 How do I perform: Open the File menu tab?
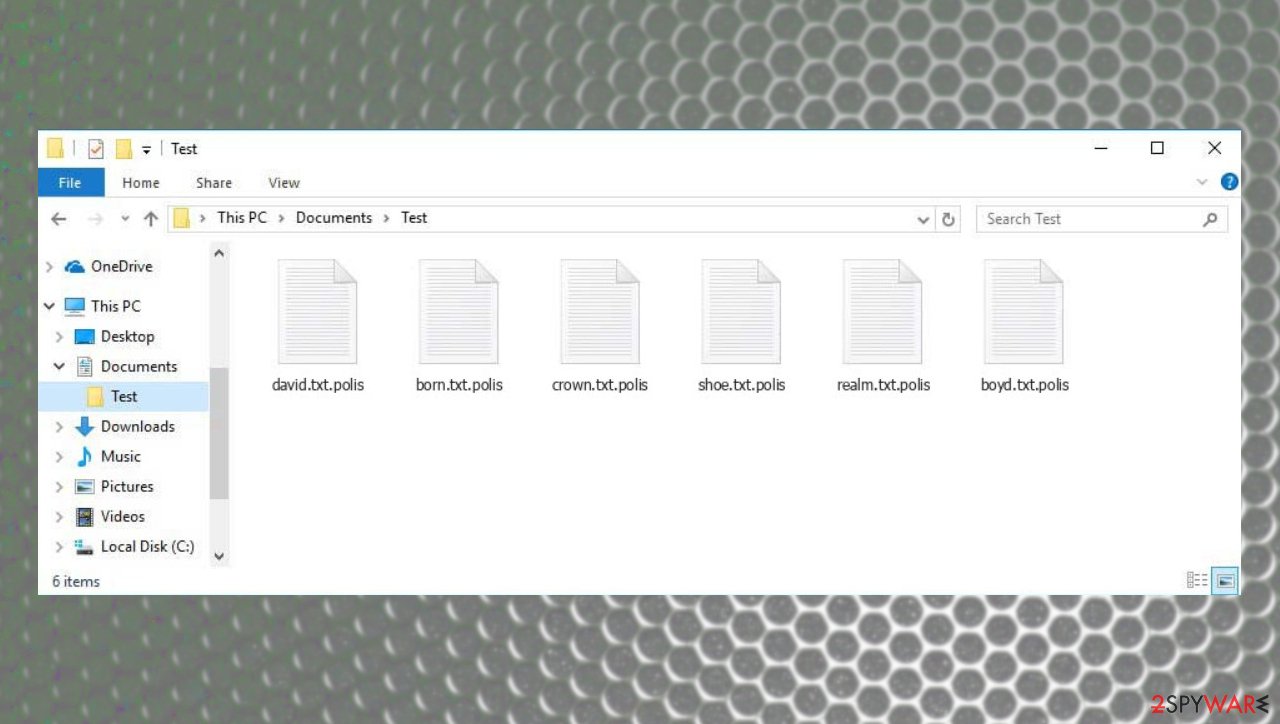tap(70, 182)
